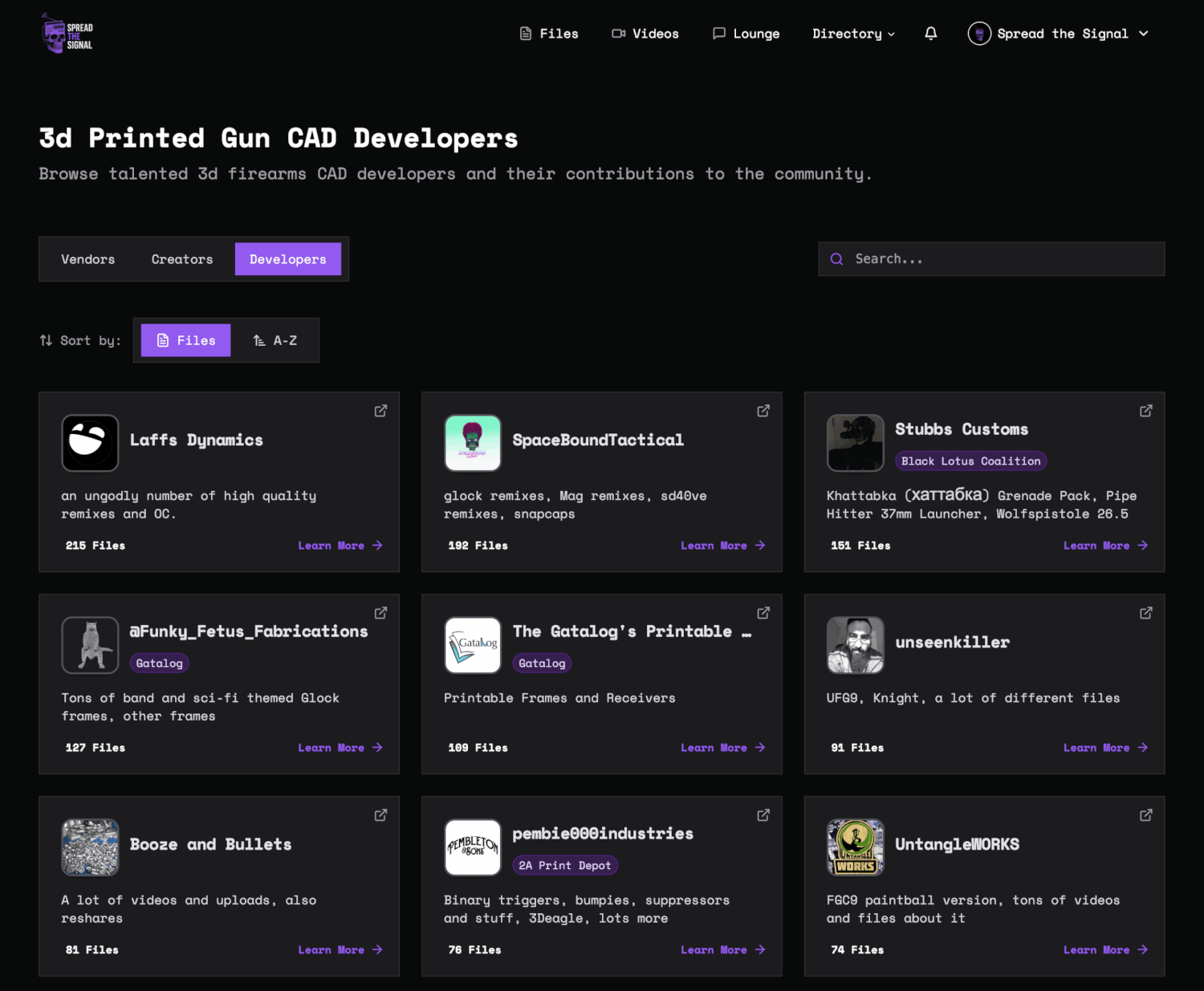The width and height of the screenshot is (1204, 991).
Task: Open the Videos nav item
Action: [645, 34]
